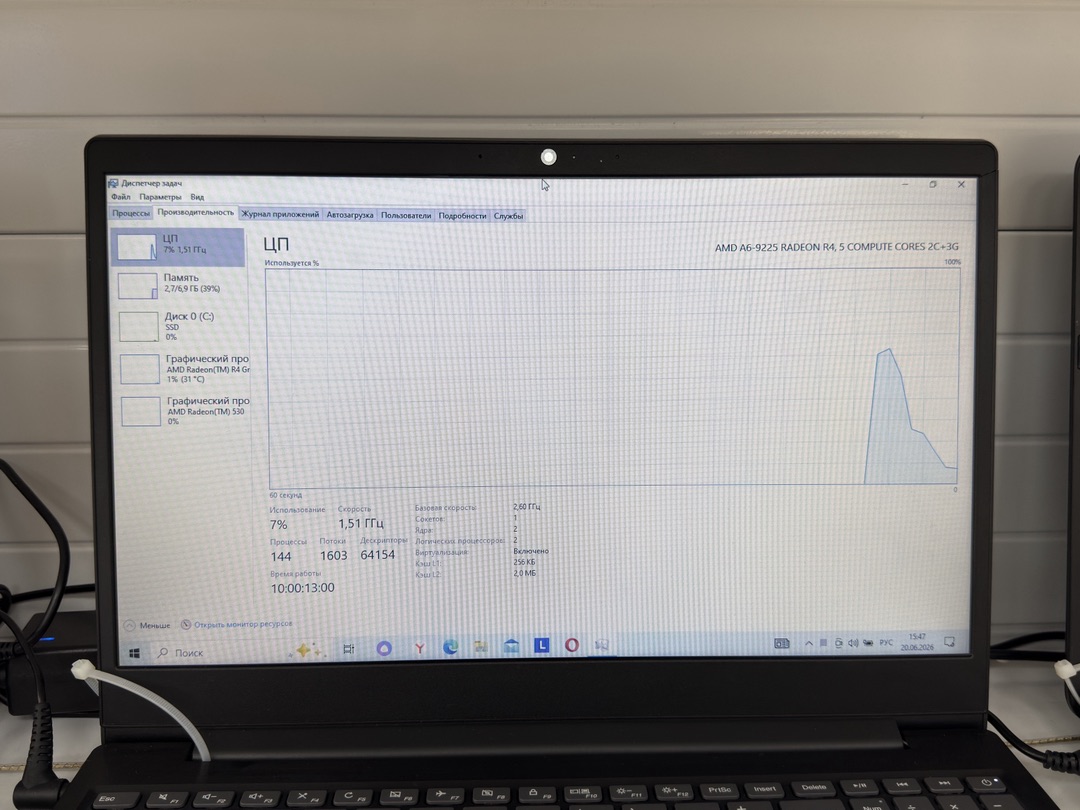Viewport: 1080px width, 810px height.
Task: Select the Диск 0 (C:) item
Action: (x=180, y=326)
